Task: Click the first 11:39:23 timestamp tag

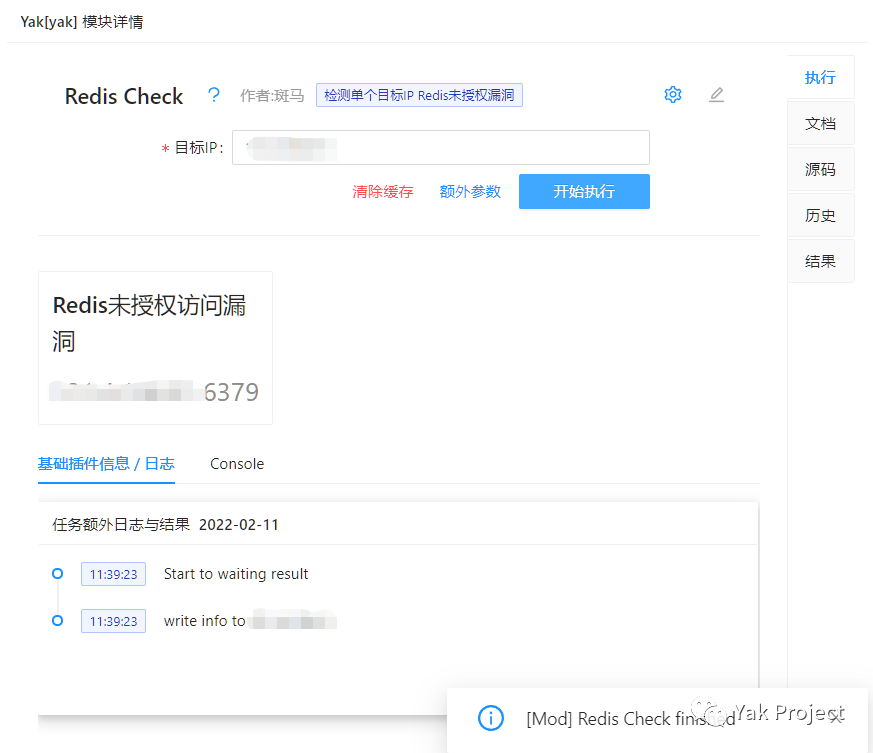Action: (114, 574)
